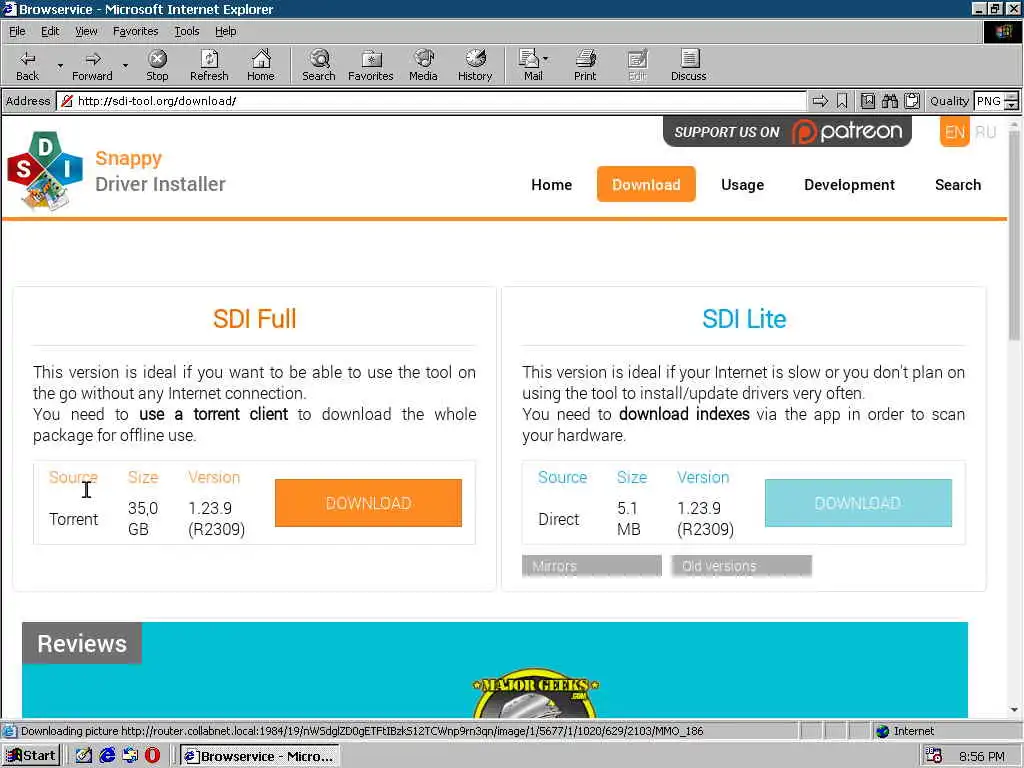The height and width of the screenshot is (768, 1024).
Task: Click the system tray scheduler icon
Action: point(933,756)
